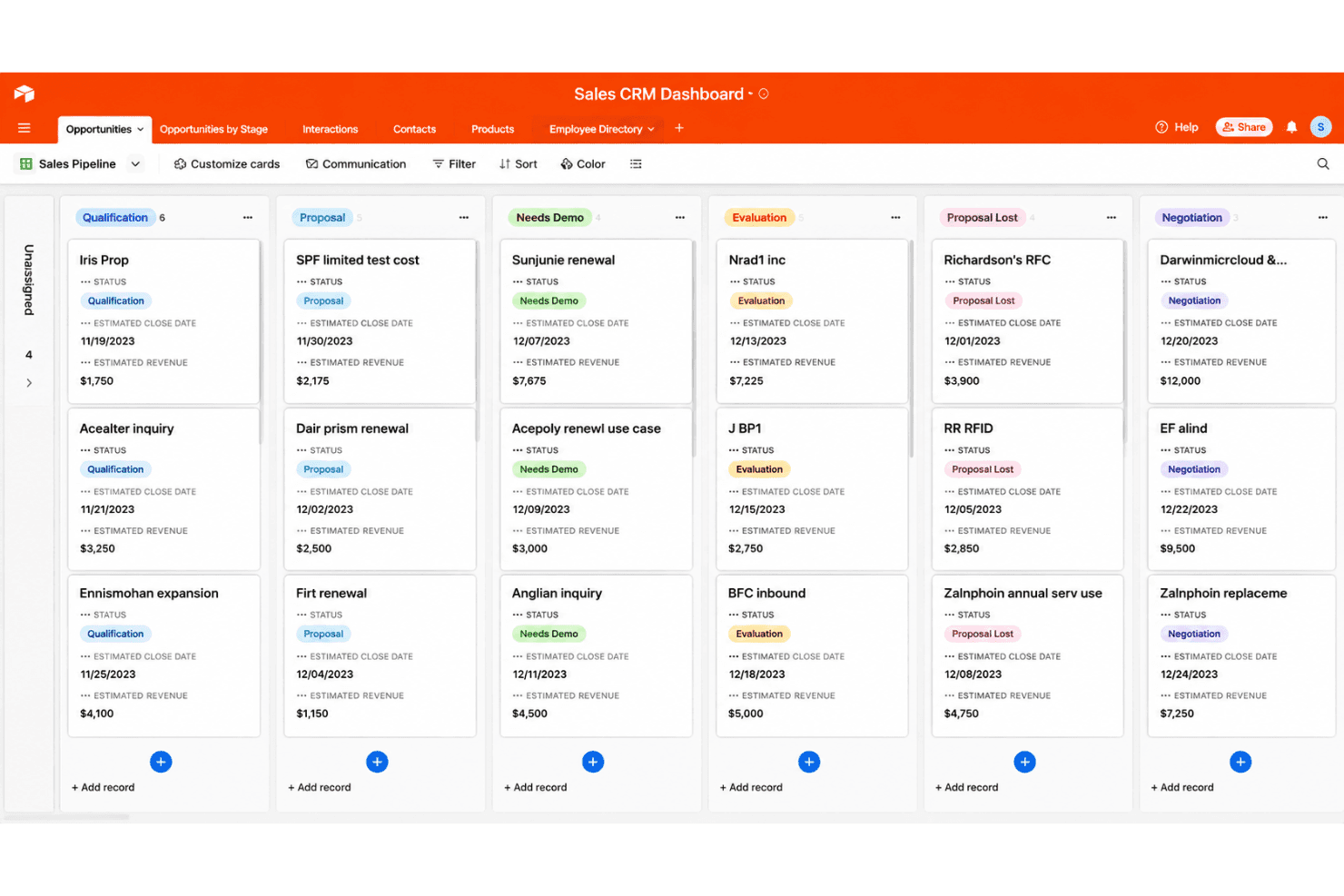This screenshot has width=1344, height=896.
Task: Open the Filter option
Action: coord(454,164)
